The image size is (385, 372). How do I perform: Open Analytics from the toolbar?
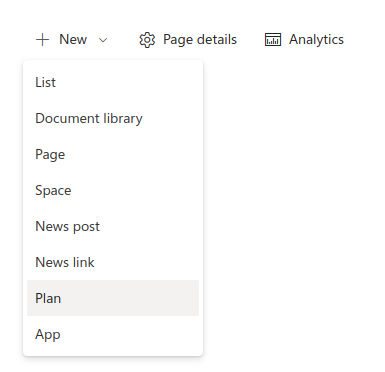tap(304, 39)
